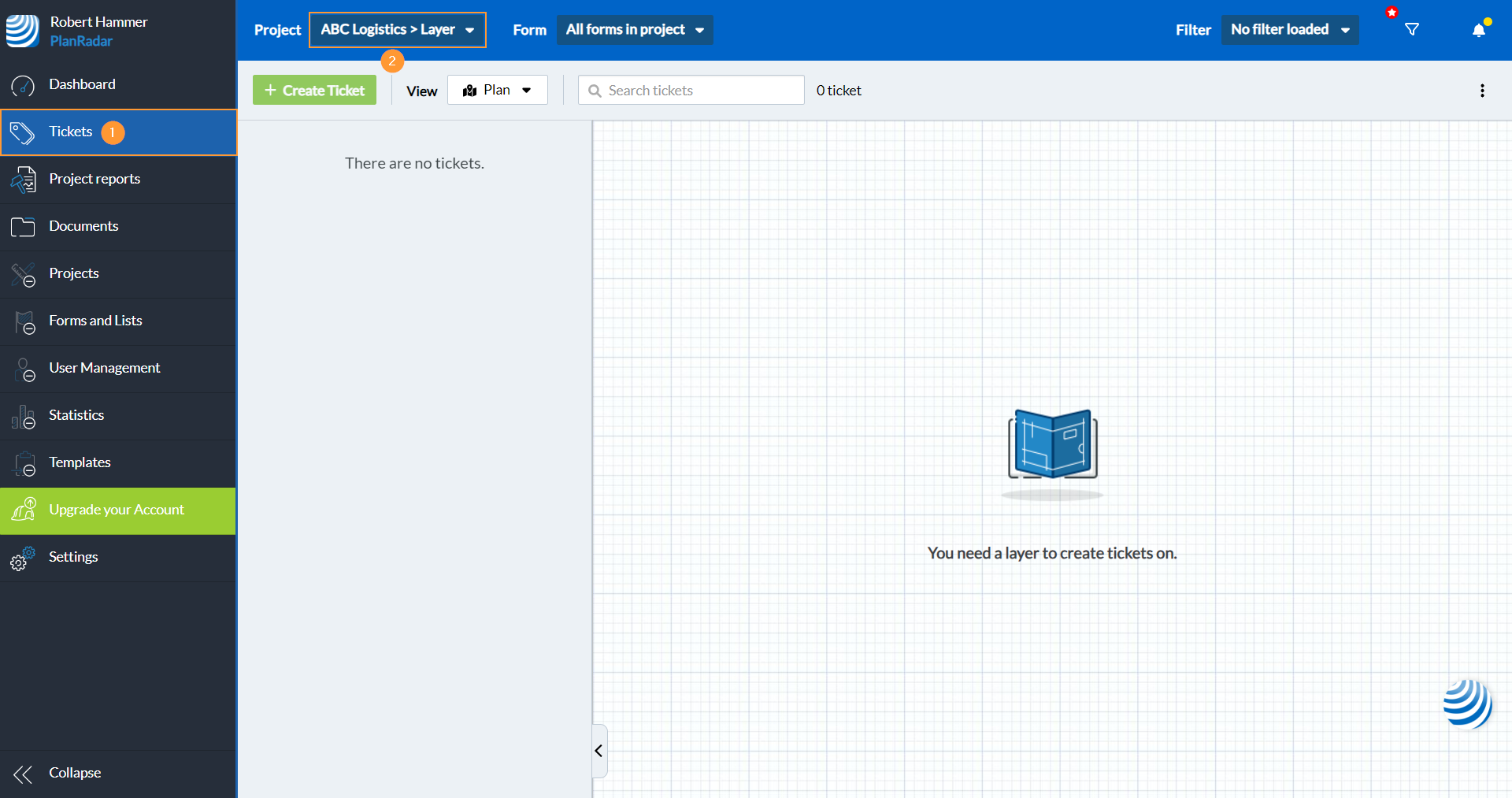Change the Plan view dropdown
The height and width of the screenshot is (798, 1512).
[x=497, y=91]
